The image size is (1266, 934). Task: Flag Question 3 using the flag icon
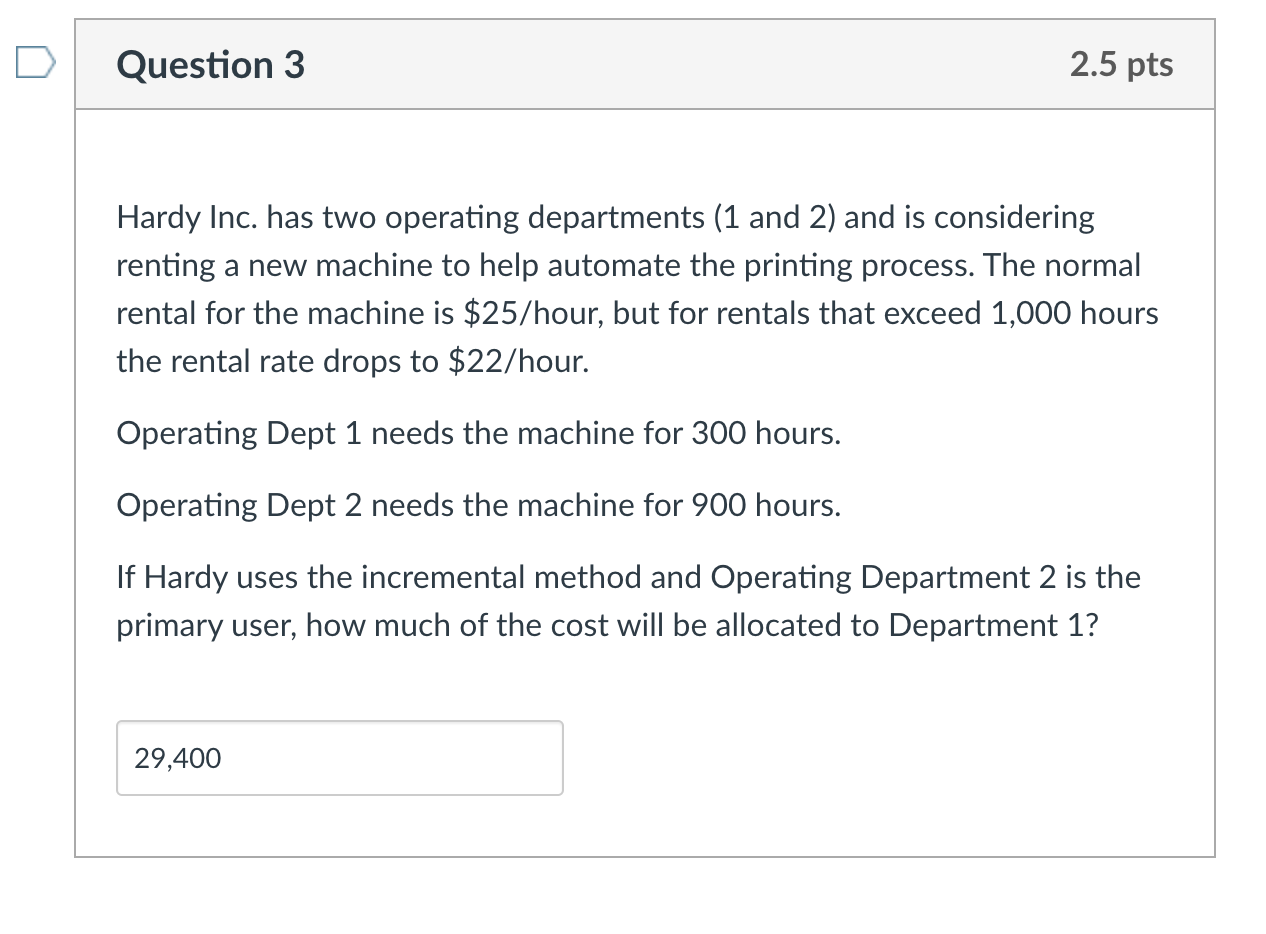coord(33,64)
